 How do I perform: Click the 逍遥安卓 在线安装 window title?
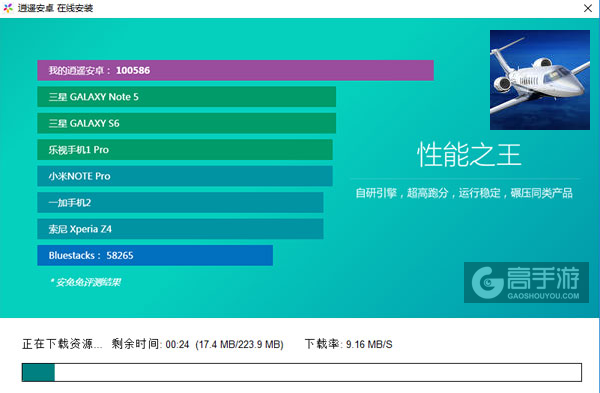(55, 8)
